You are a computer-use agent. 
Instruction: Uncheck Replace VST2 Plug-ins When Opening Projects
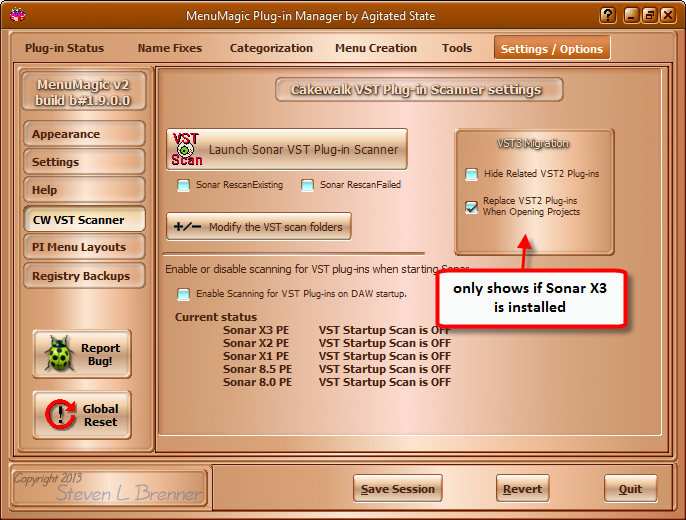471,207
